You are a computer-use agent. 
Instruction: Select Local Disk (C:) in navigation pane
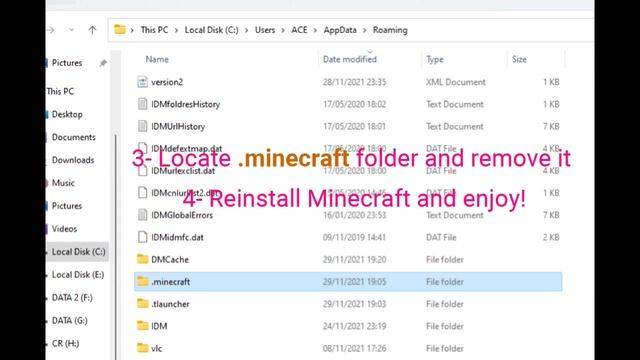[78, 251]
